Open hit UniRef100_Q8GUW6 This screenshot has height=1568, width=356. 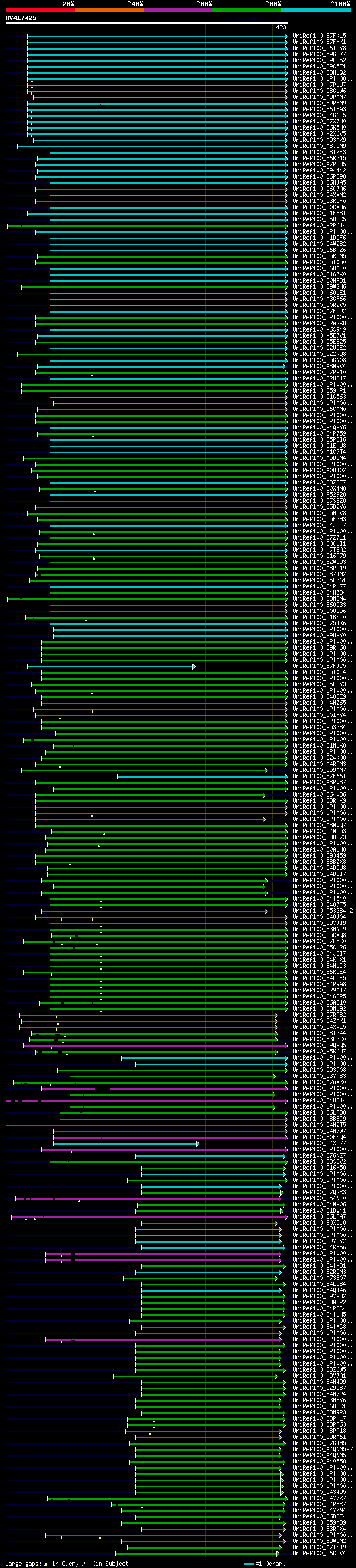click(319, 91)
